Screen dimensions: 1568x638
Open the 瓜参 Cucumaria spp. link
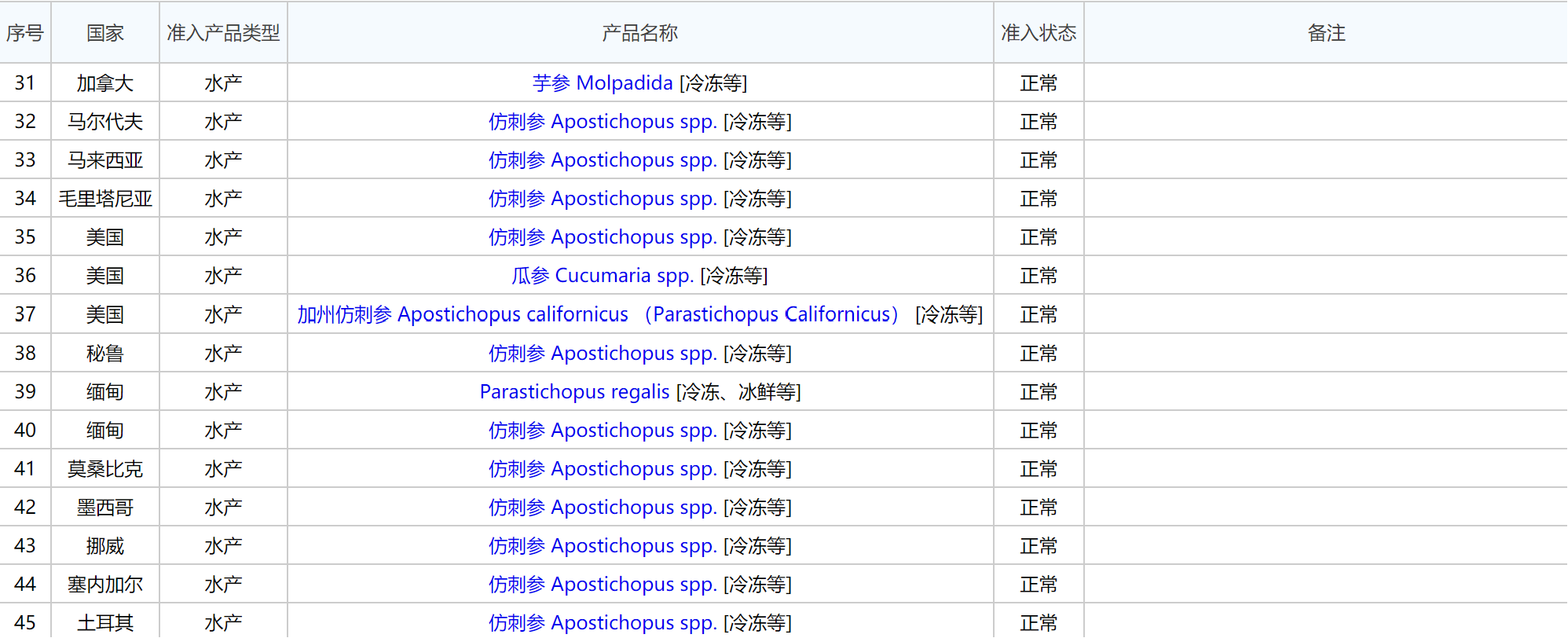pos(603,275)
